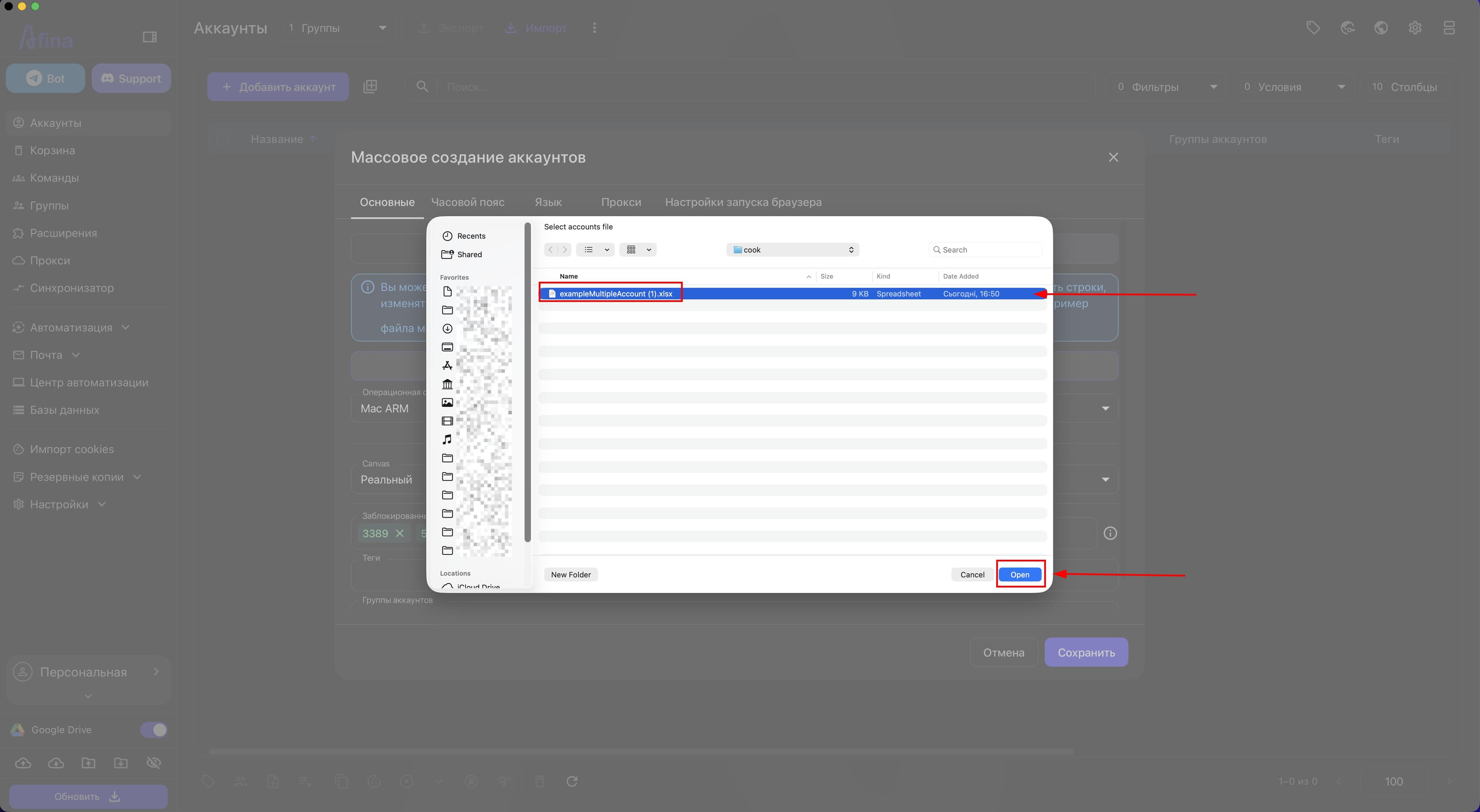Open the gear settings icon in top-right toolbar

1415,28
